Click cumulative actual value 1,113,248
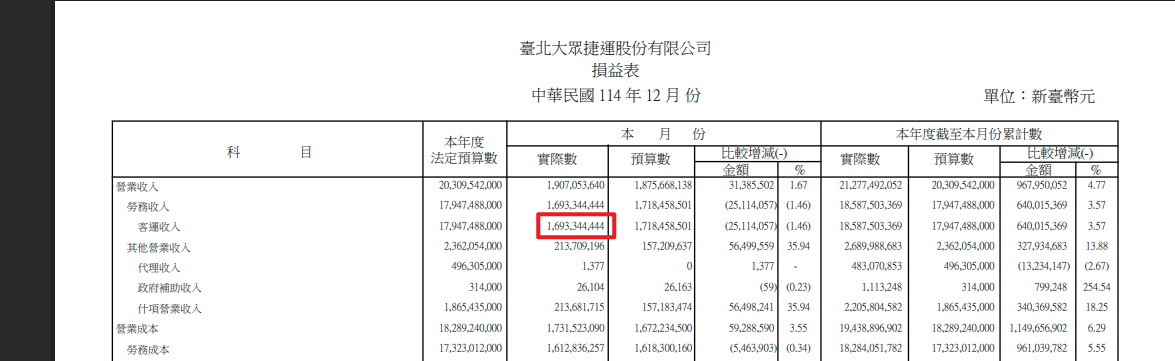The height and width of the screenshot is (361, 1175). pyautogui.click(x=884, y=288)
